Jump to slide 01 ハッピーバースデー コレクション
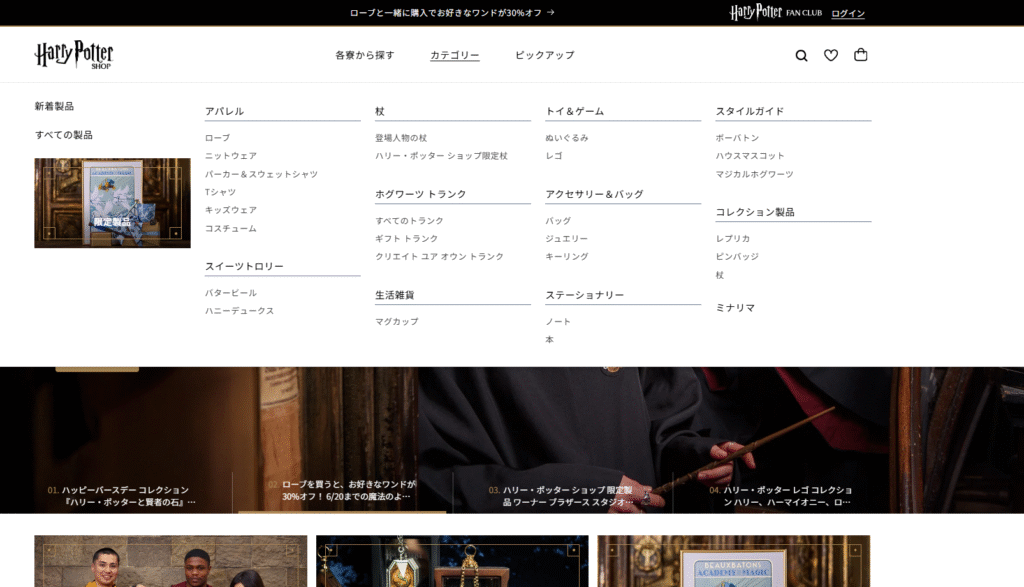 point(122,496)
